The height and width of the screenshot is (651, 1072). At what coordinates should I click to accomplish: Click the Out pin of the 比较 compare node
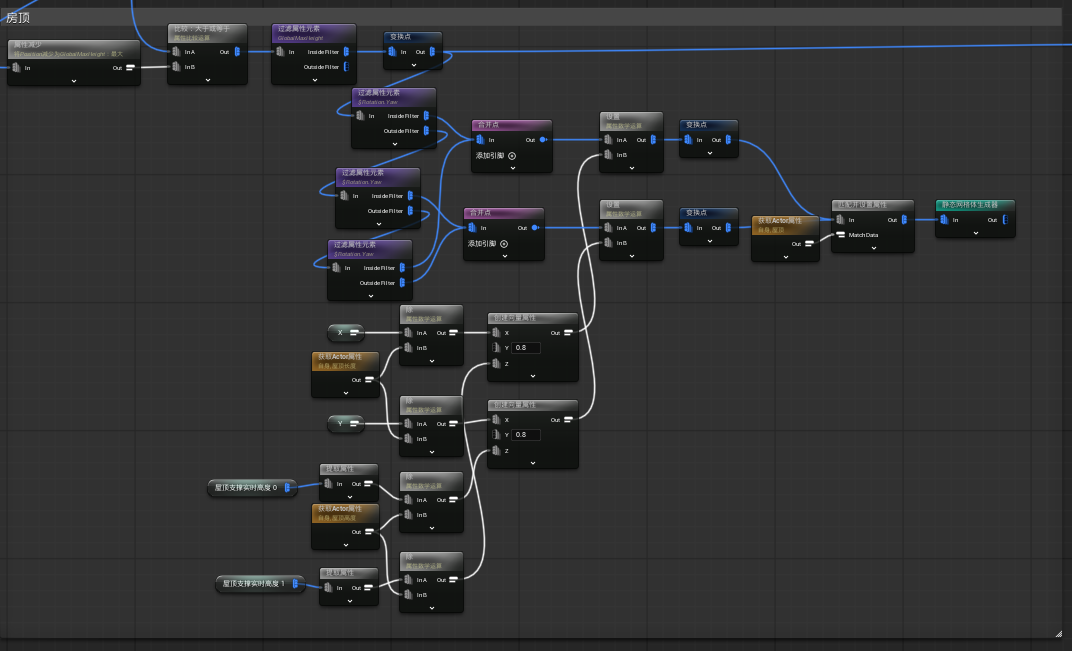coord(237,51)
